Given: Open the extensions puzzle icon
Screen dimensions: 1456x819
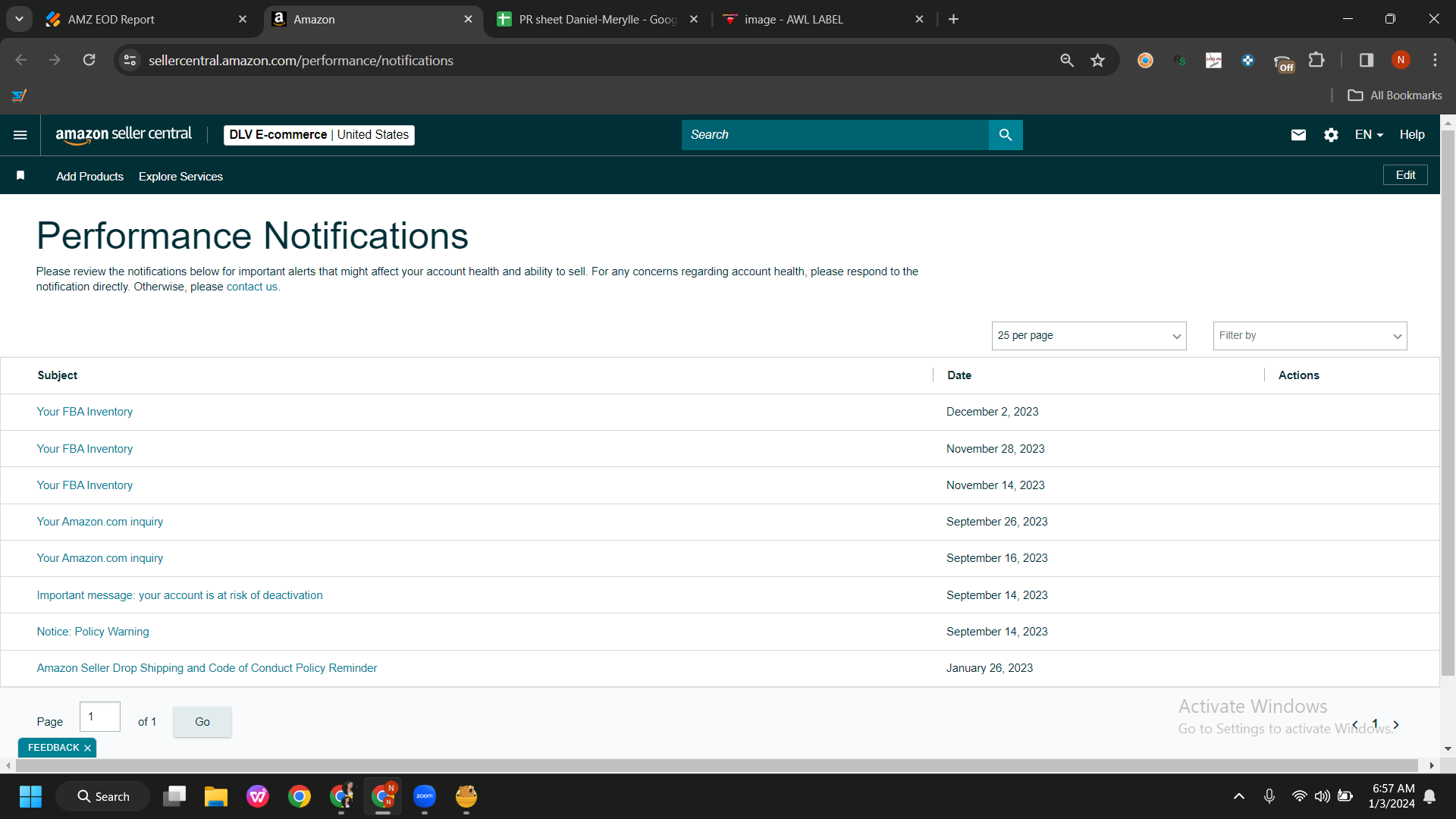Looking at the screenshot, I should pos(1317,60).
